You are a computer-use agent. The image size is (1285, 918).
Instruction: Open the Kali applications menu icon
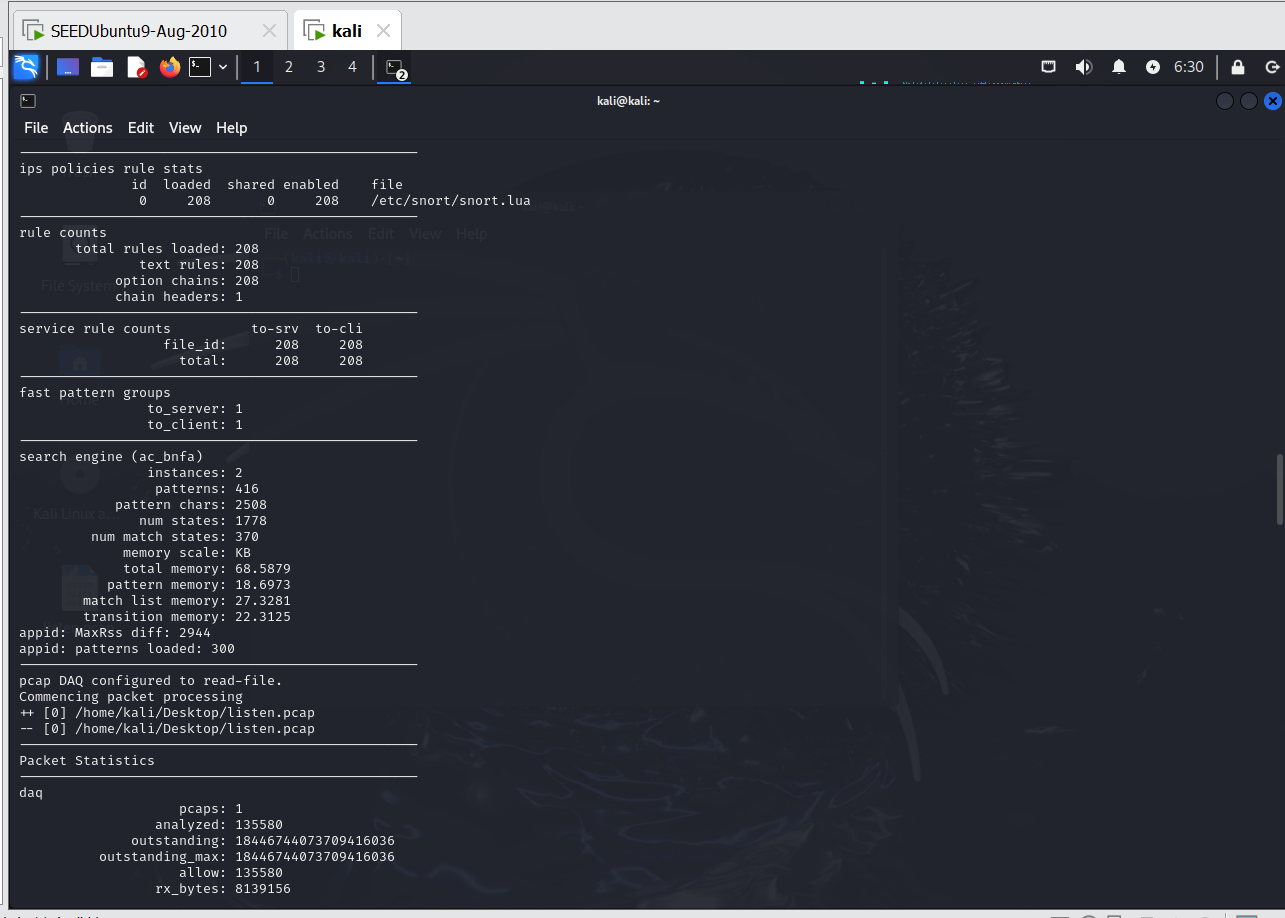(26, 67)
